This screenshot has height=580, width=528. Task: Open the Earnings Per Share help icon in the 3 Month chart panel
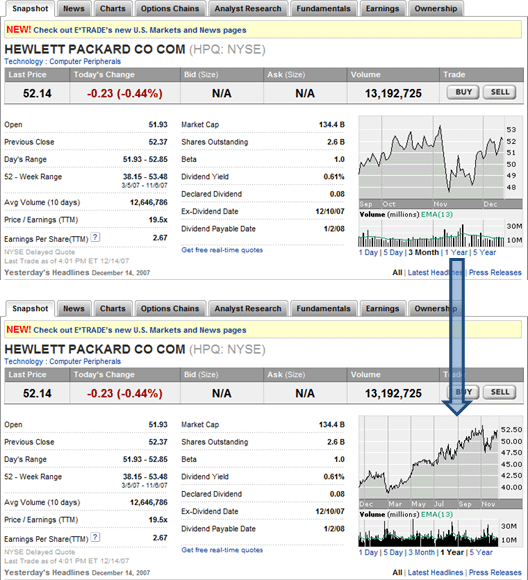[x=95, y=237]
